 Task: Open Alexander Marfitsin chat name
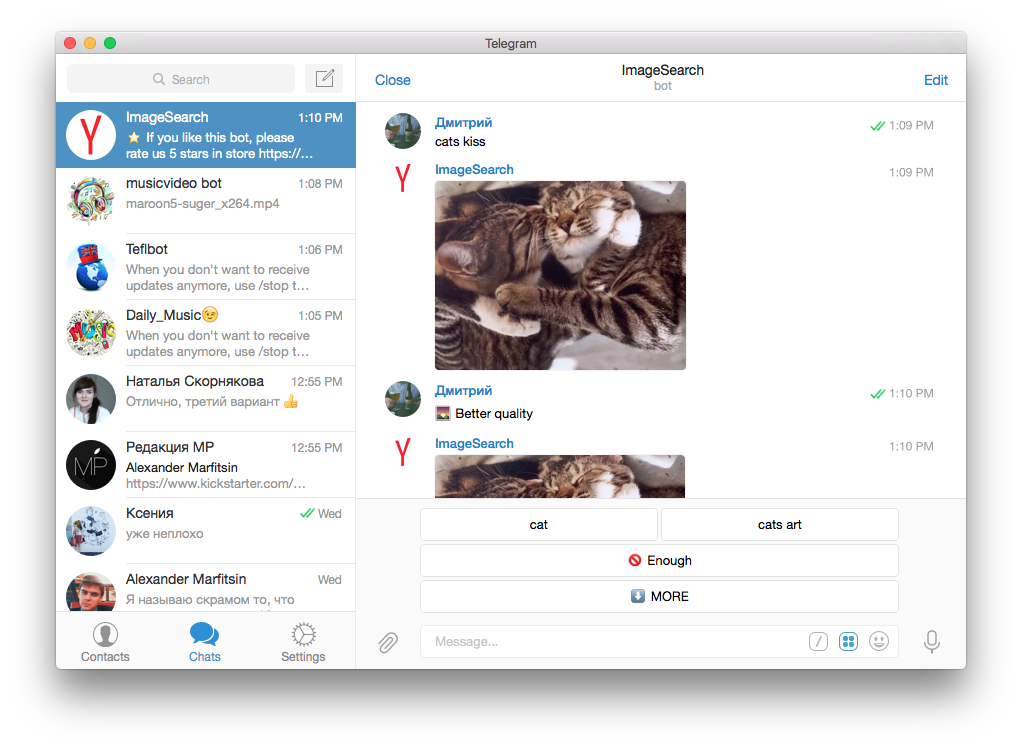point(186,579)
